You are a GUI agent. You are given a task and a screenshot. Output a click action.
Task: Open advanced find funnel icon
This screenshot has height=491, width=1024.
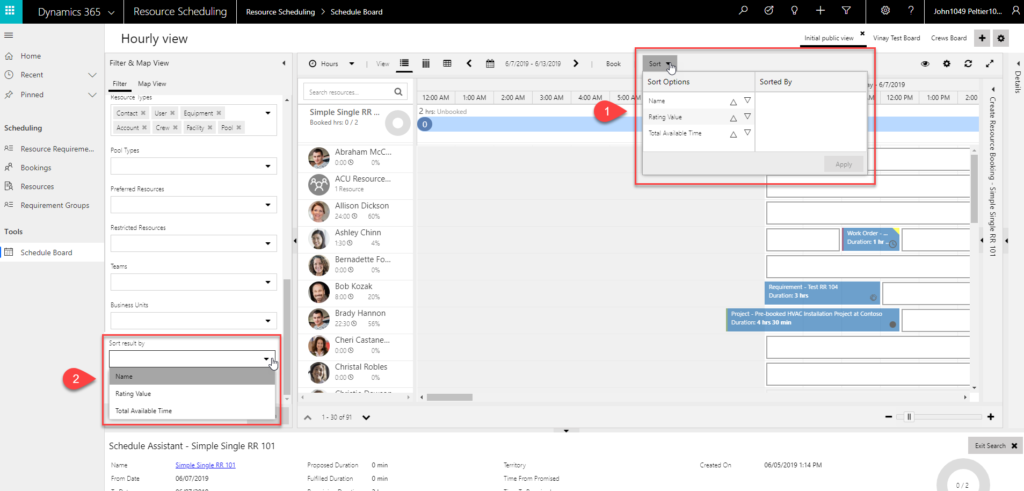pyautogui.click(x=846, y=10)
